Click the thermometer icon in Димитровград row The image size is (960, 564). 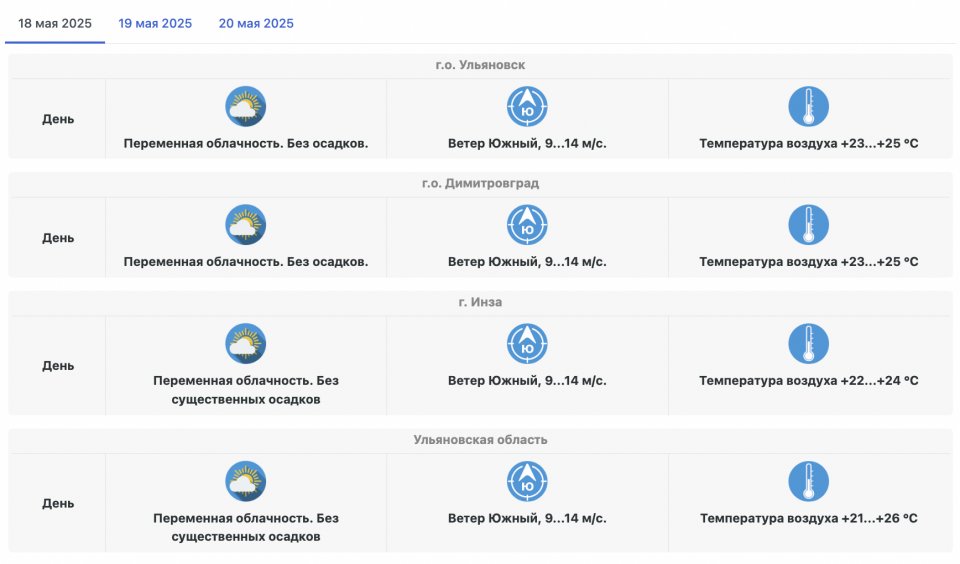[x=808, y=225]
